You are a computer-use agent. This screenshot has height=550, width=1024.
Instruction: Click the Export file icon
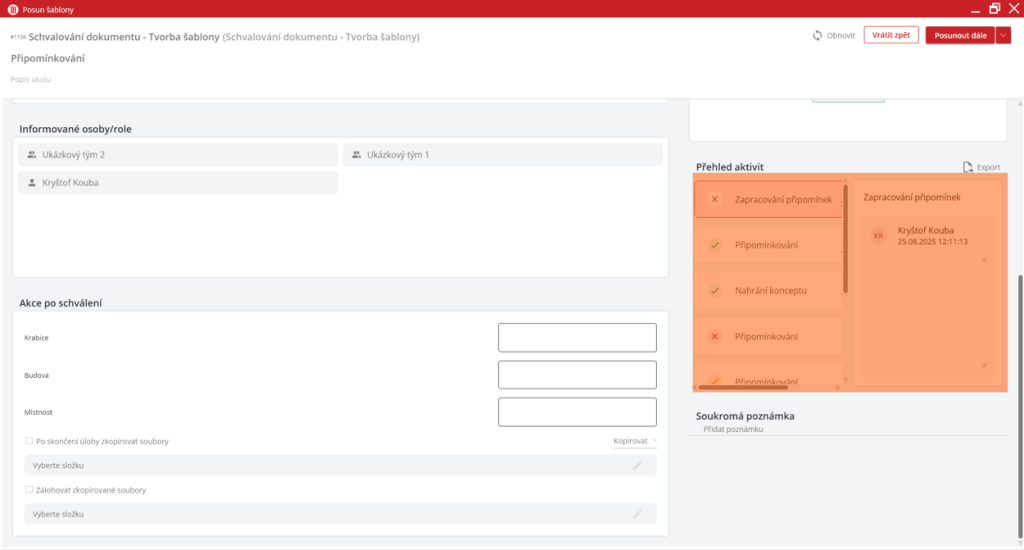[967, 167]
